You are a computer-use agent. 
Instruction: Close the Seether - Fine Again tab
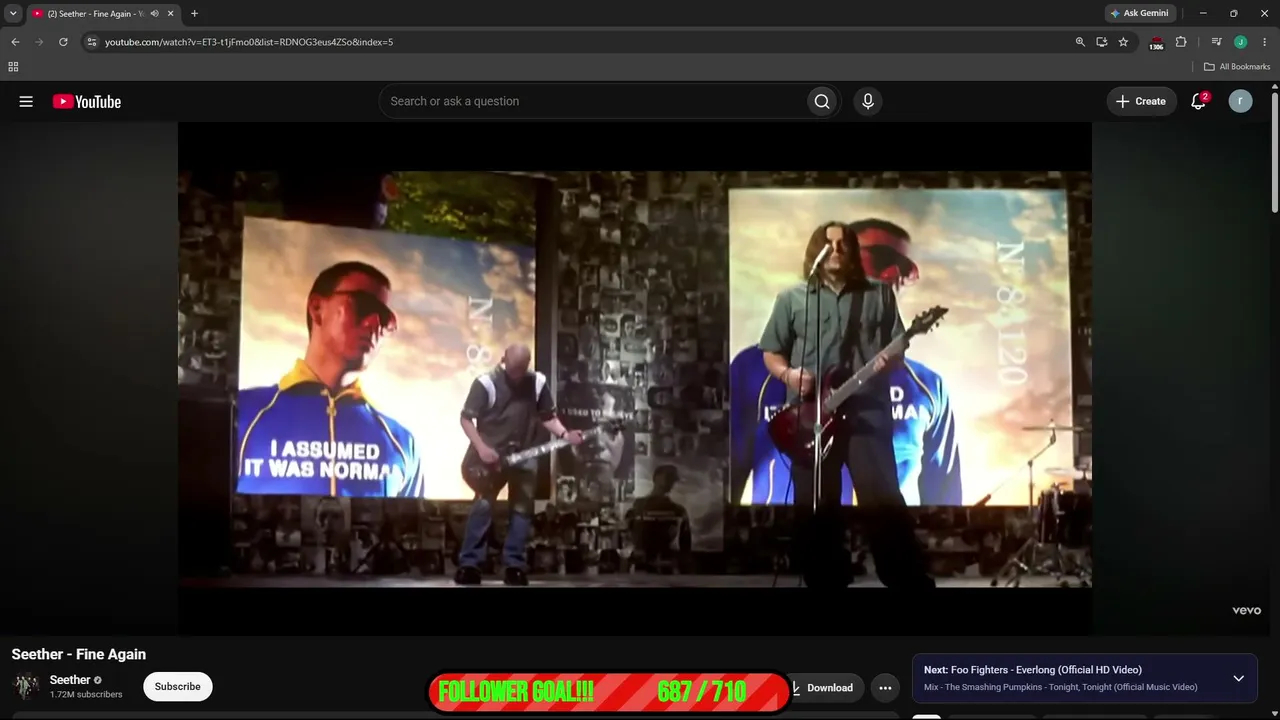(x=171, y=14)
